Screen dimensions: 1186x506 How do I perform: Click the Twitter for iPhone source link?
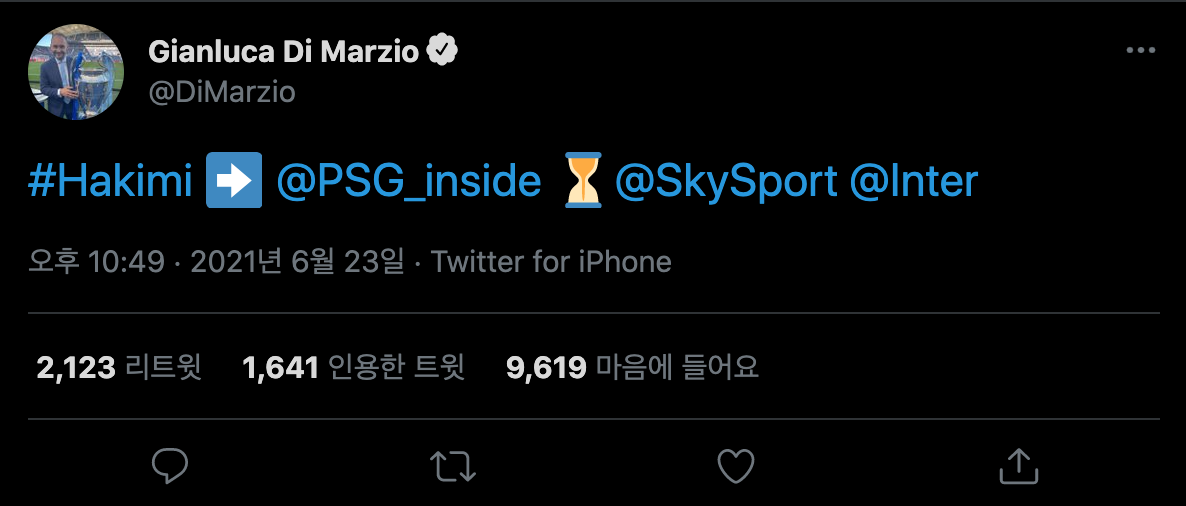click(551, 262)
